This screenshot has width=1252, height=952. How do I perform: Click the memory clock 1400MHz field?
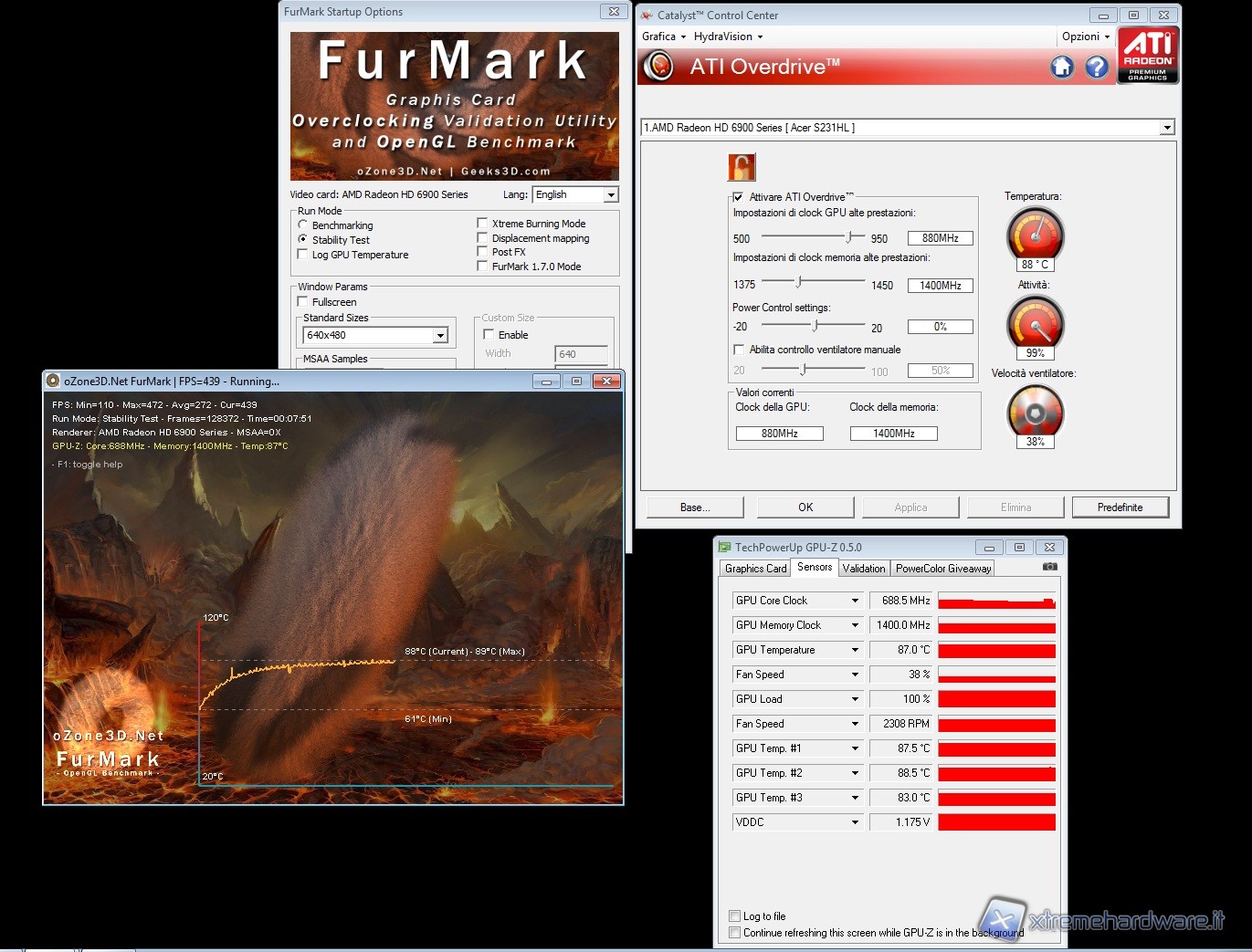click(x=940, y=286)
